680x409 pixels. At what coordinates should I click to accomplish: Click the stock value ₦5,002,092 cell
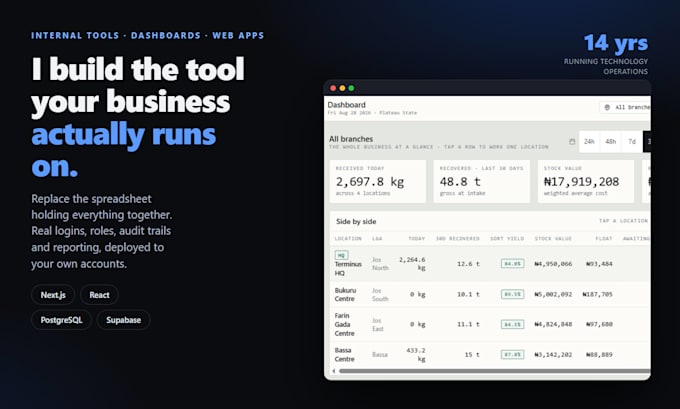tap(553, 294)
